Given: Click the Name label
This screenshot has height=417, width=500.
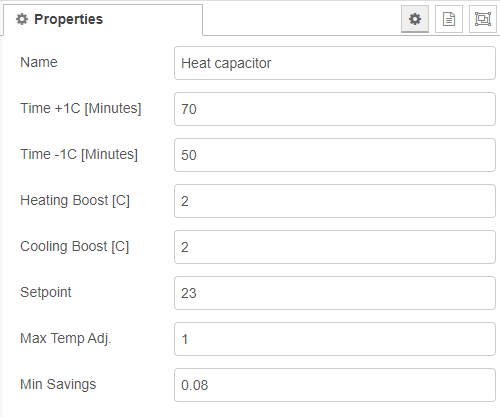Looking at the screenshot, I should pos(39,62).
